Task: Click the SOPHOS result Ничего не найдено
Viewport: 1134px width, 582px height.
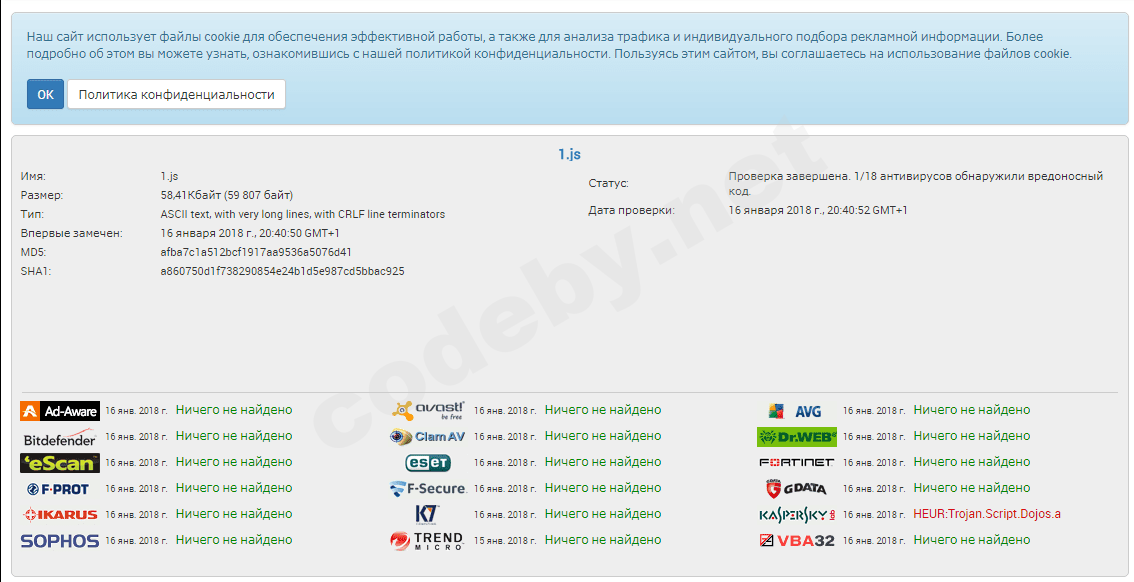Action: pyautogui.click(x=234, y=540)
